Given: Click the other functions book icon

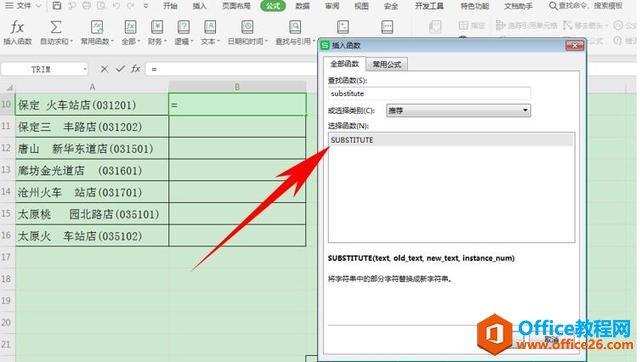Looking at the screenshot, I should (387, 27).
